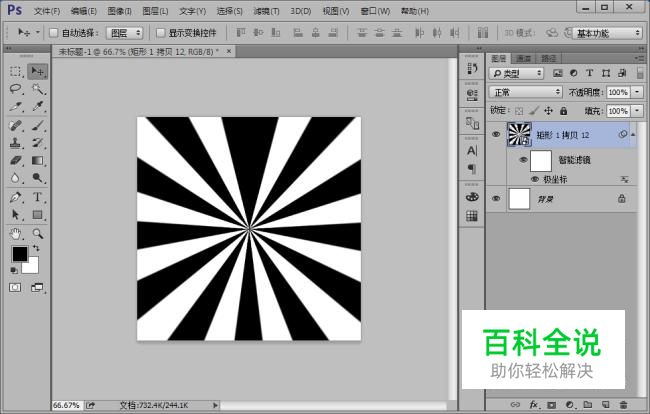Select the Path Selection tool
Viewport: 650px width, 414px height.
click(15, 214)
